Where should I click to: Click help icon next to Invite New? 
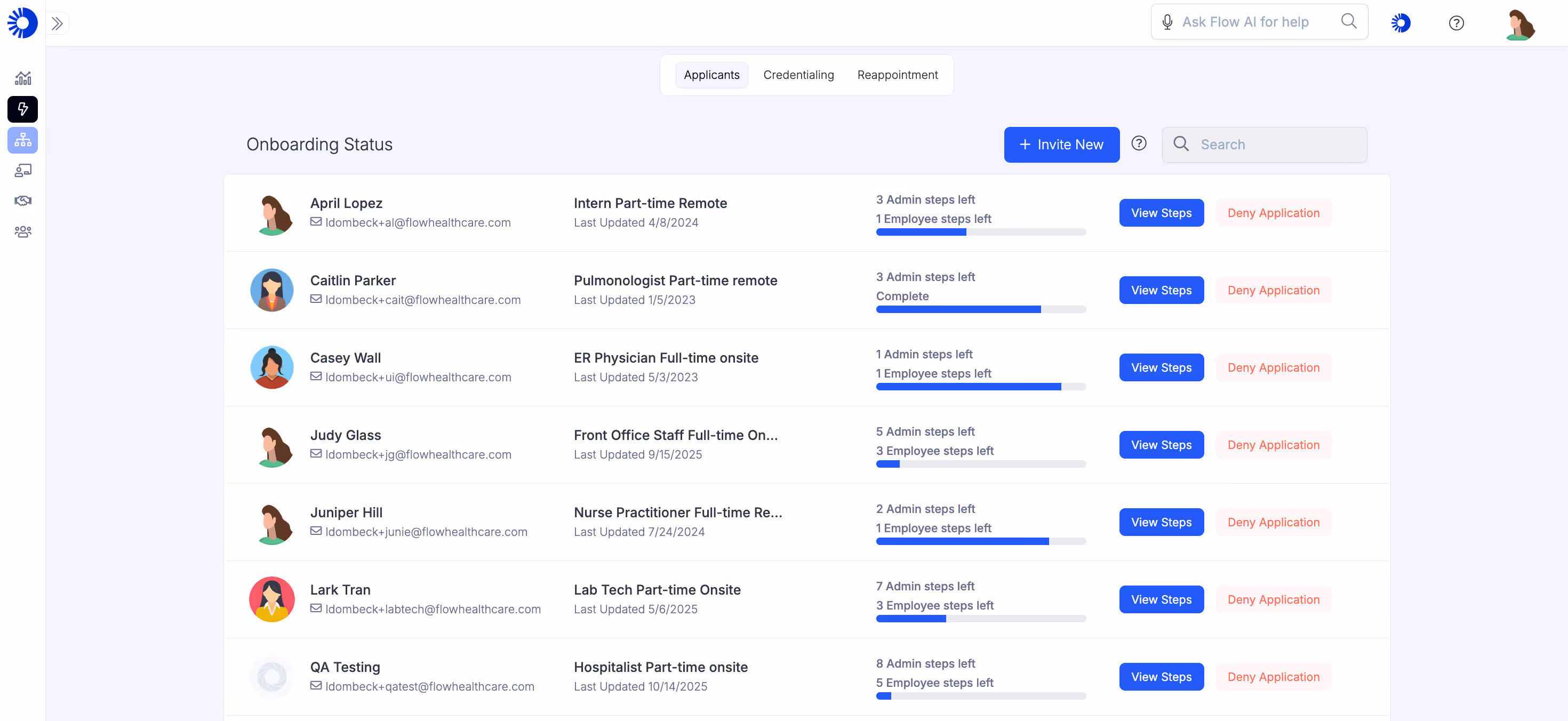pos(1138,143)
